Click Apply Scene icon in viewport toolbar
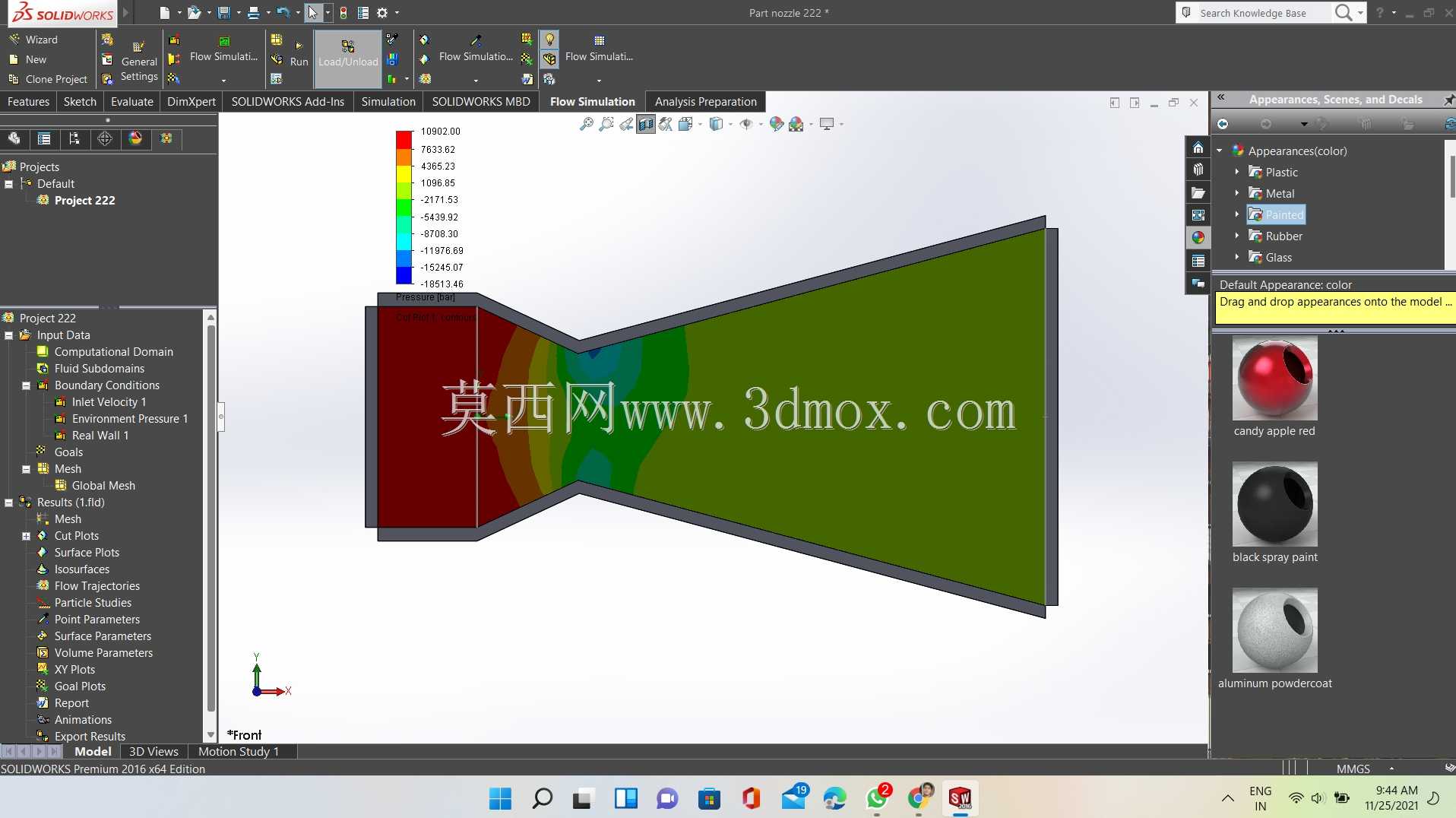Image resolution: width=1456 pixels, height=818 pixels. click(x=796, y=124)
